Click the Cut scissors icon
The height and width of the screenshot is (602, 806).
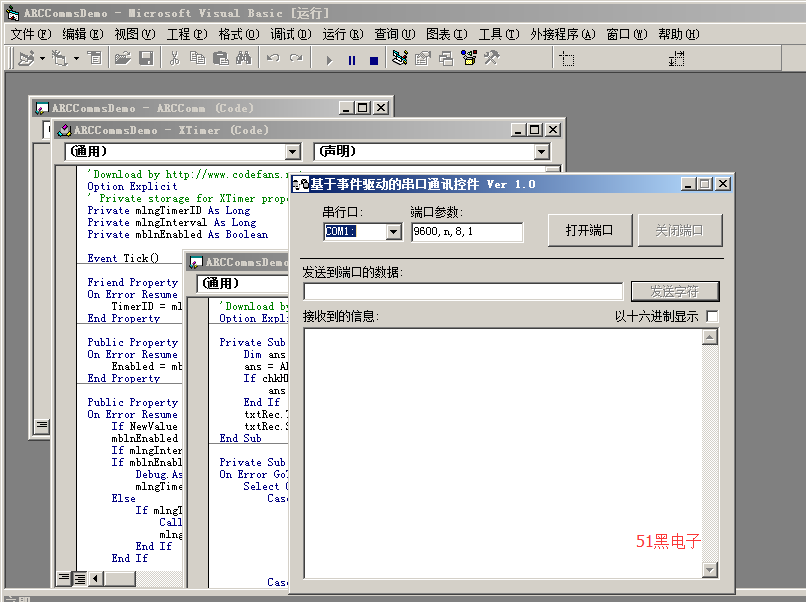[174, 59]
